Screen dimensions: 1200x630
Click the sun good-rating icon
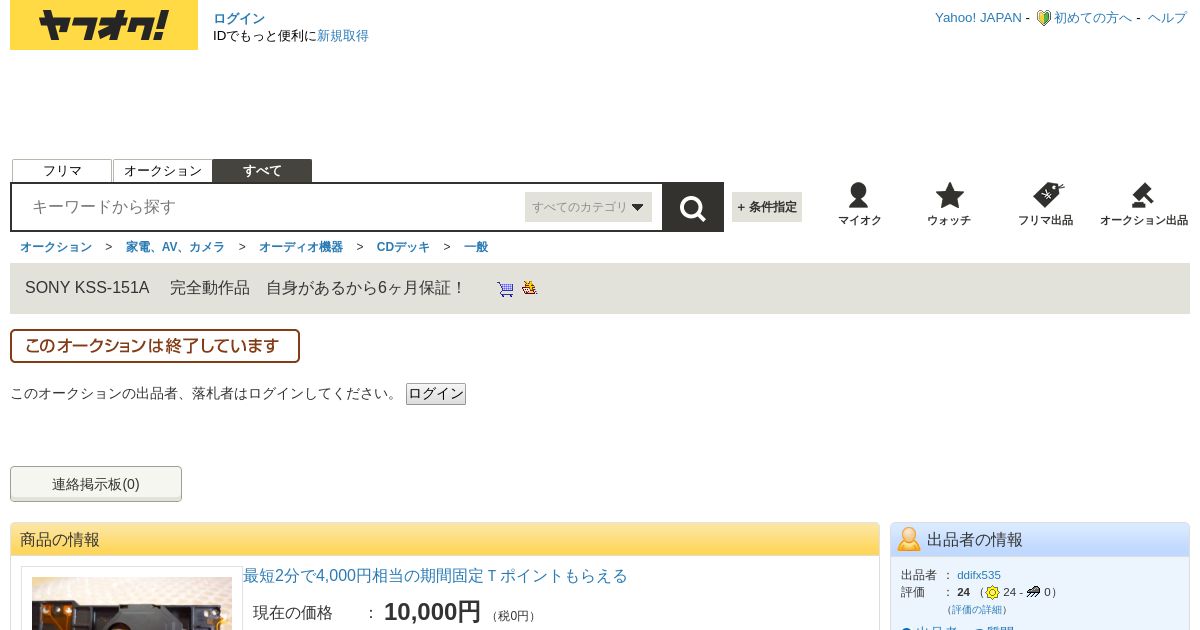click(x=992, y=592)
